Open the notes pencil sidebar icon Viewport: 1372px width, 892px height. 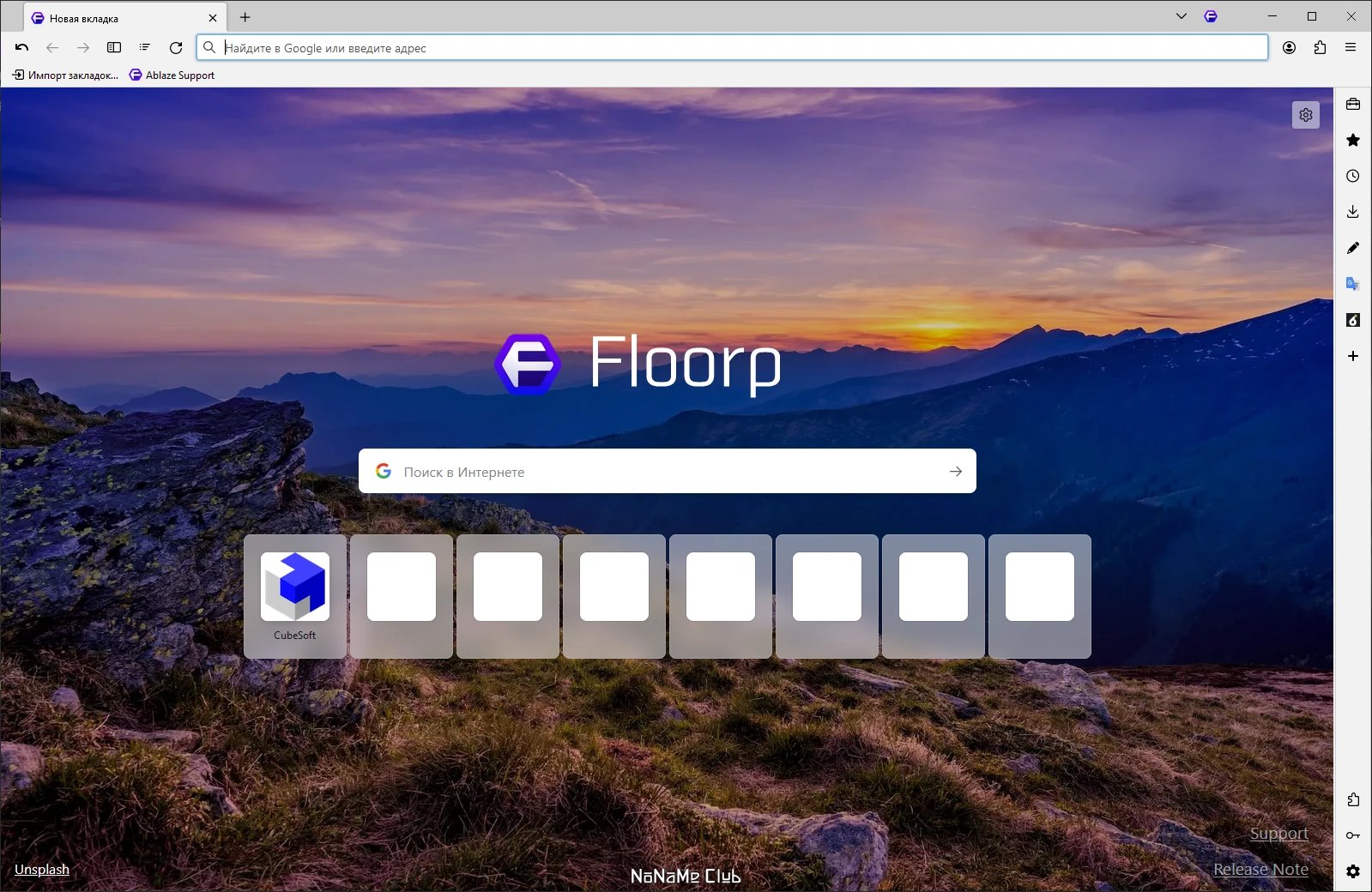click(1353, 248)
